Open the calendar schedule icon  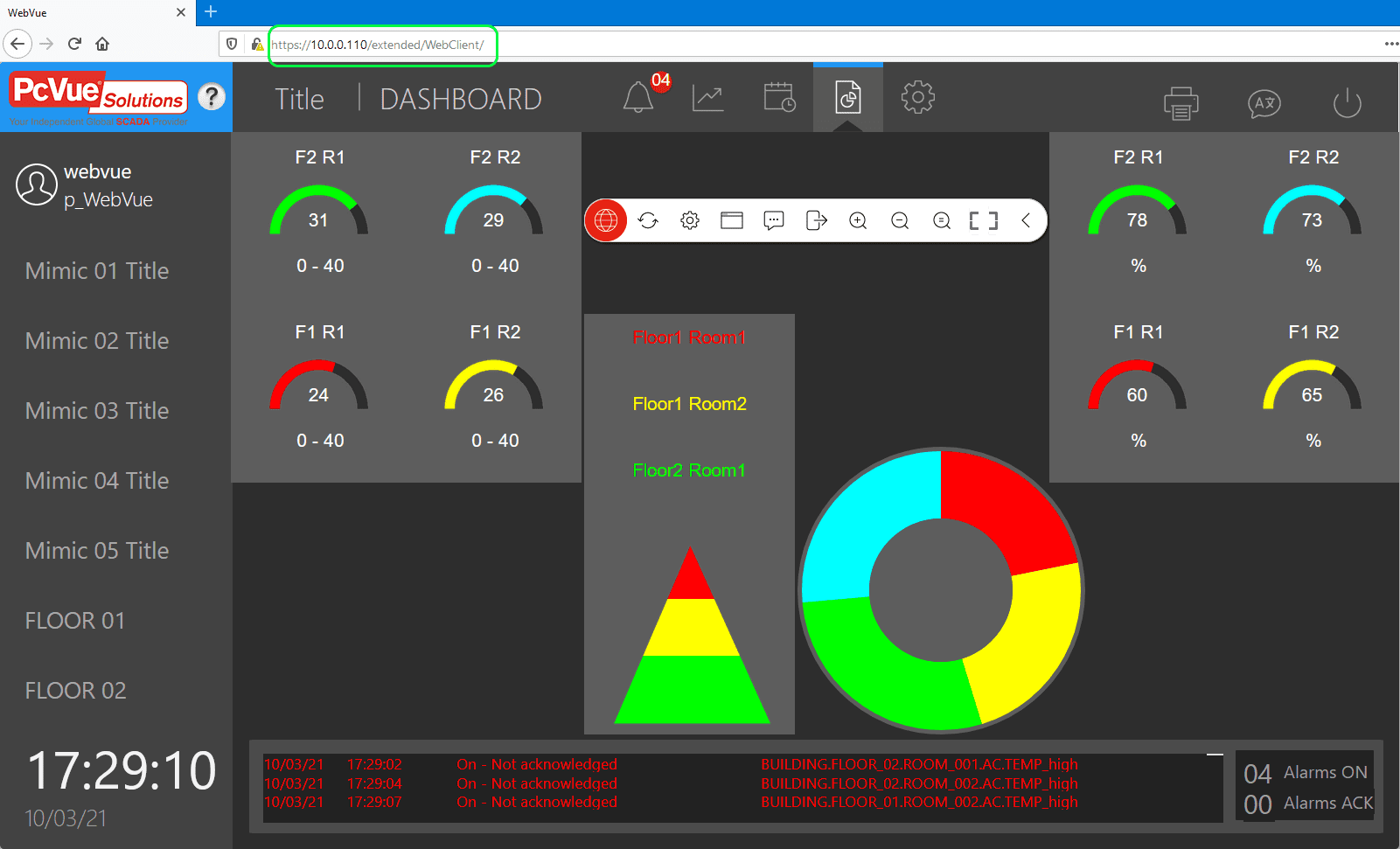click(778, 98)
